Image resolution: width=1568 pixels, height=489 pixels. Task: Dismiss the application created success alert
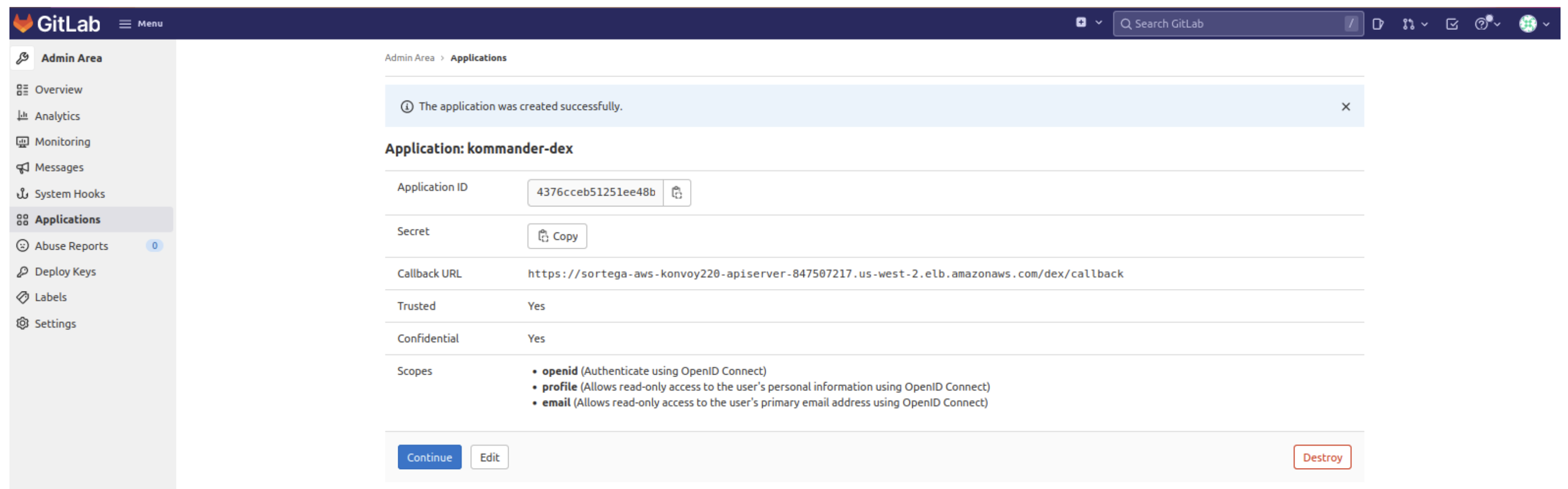(1345, 106)
